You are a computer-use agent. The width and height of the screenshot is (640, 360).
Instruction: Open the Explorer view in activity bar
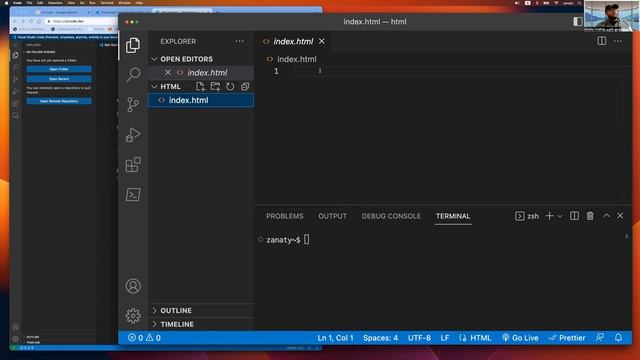tap(133, 45)
